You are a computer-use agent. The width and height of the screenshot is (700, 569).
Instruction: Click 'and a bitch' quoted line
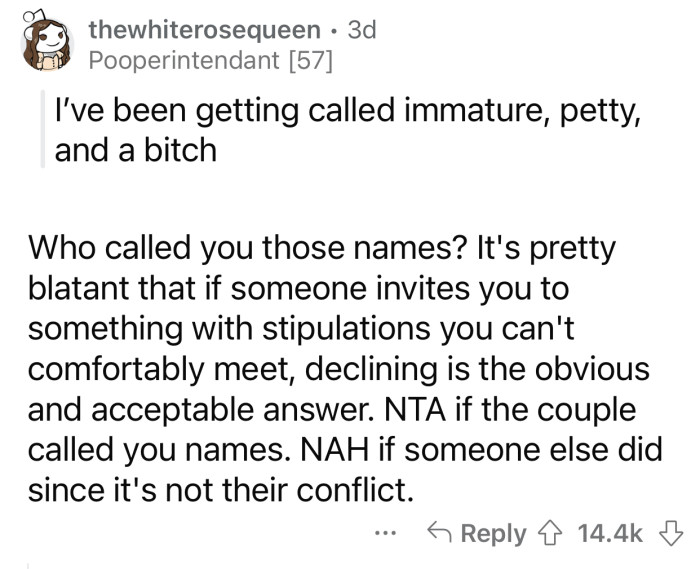click(136, 151)
